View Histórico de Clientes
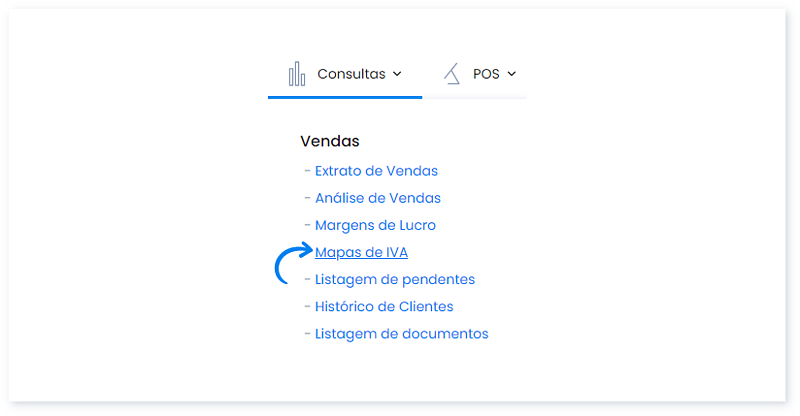Viewport: 800px width, 416px height. (383, 306)
